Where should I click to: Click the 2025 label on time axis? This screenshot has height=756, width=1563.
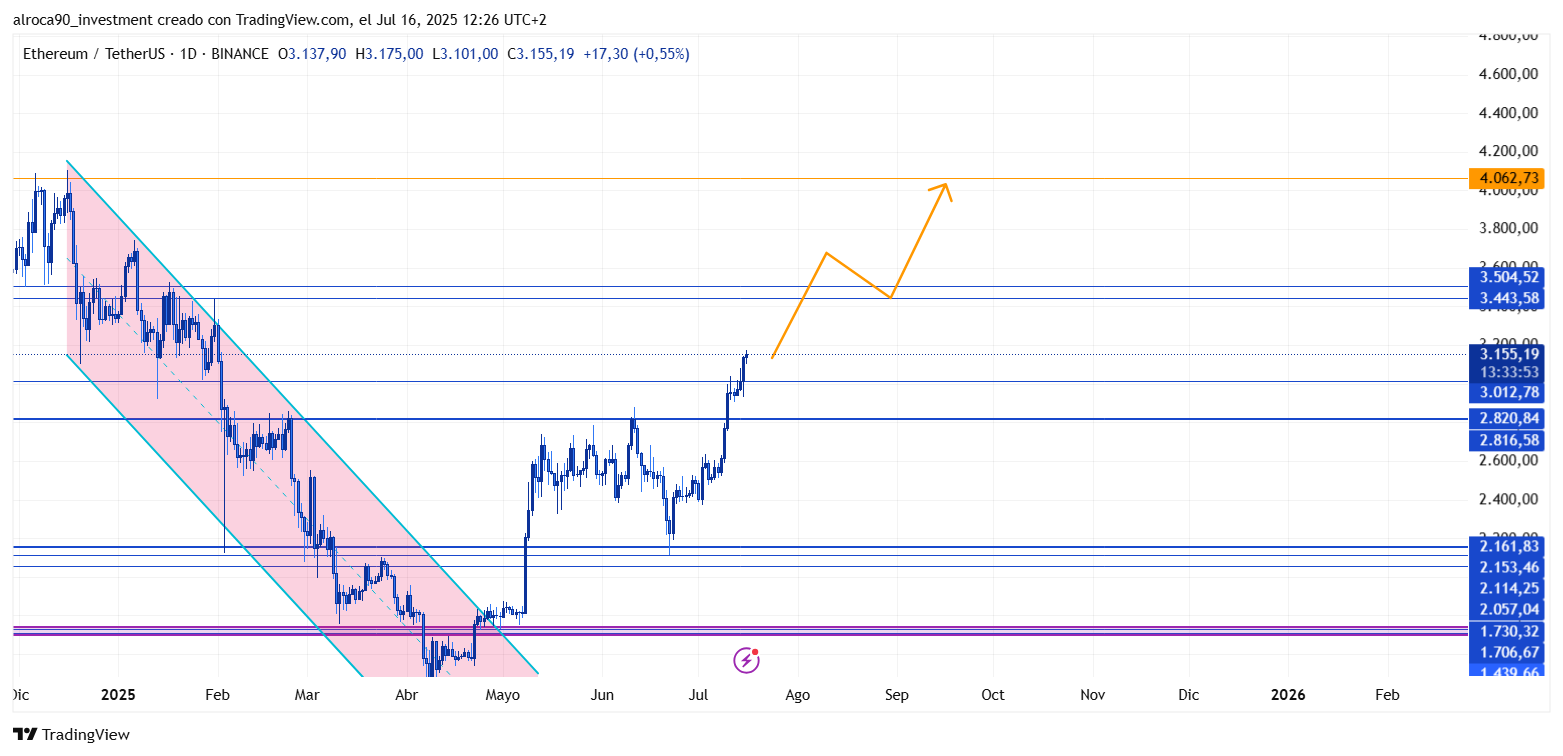point(118,695)
